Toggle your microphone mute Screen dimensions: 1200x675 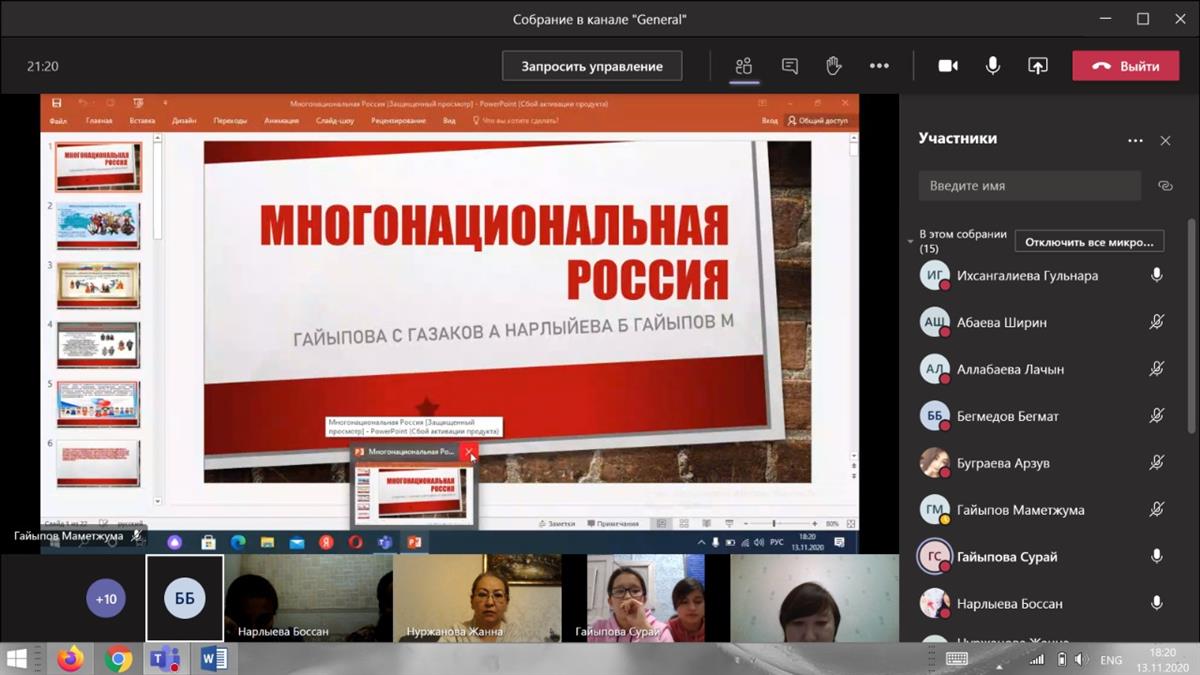click(x=993, y=66)
